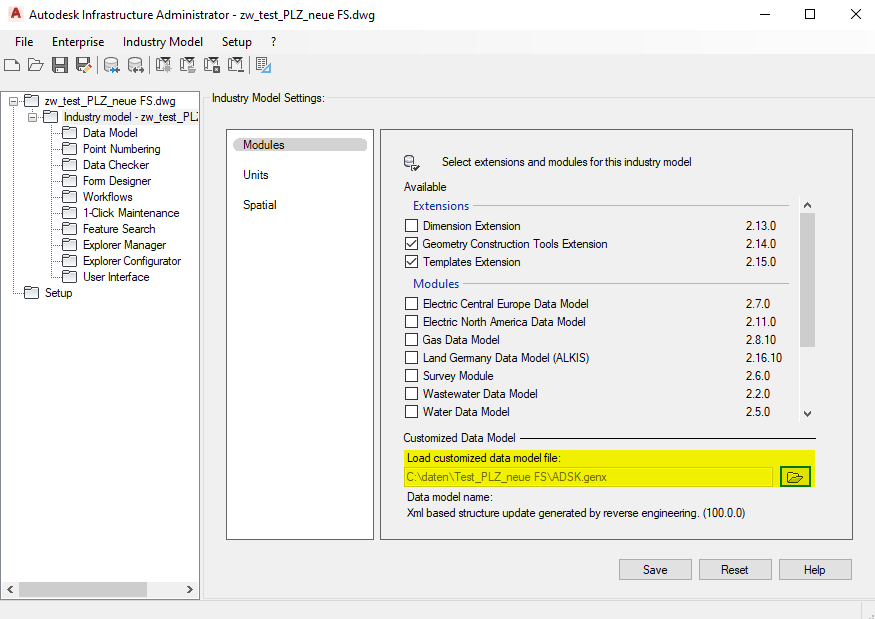Screen dimensions: 875x619
Task: Click the database icon with blue inward arrows
Action: point(112,65)
